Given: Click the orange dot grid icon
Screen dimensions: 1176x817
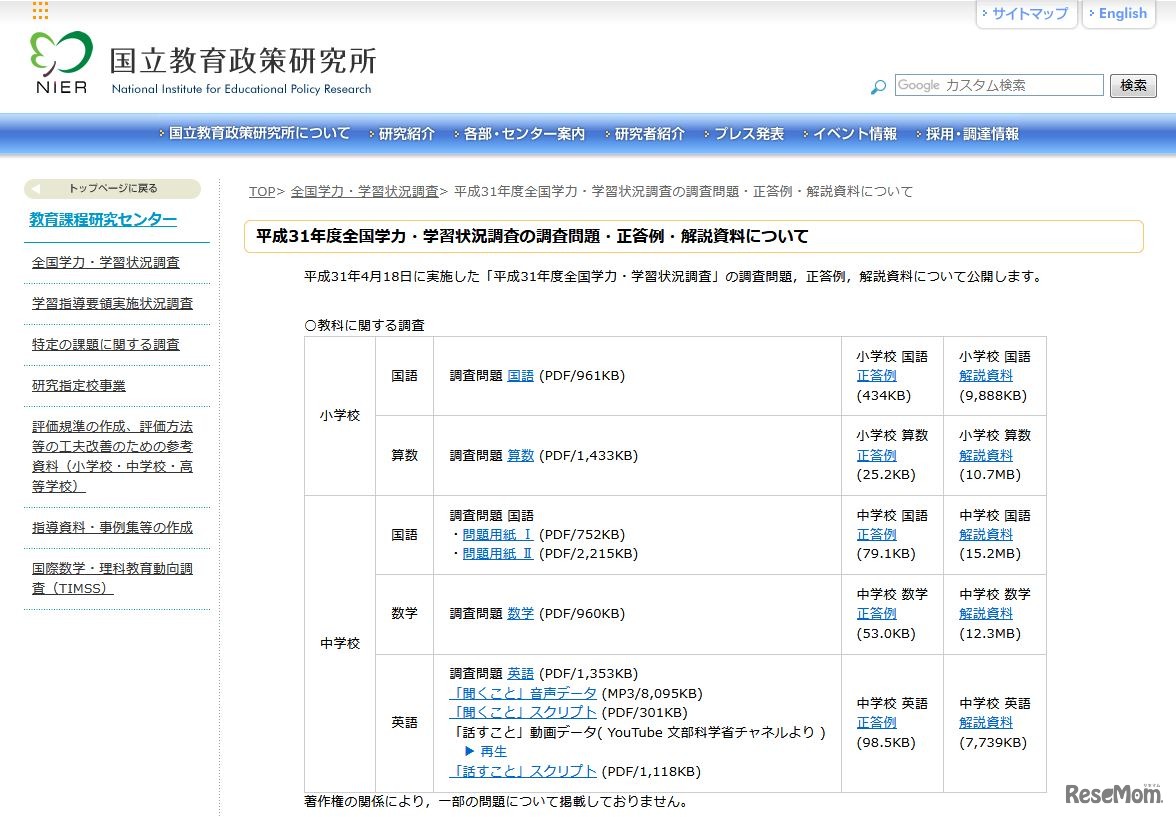Looking at the screenshot, I should (40, 11).
